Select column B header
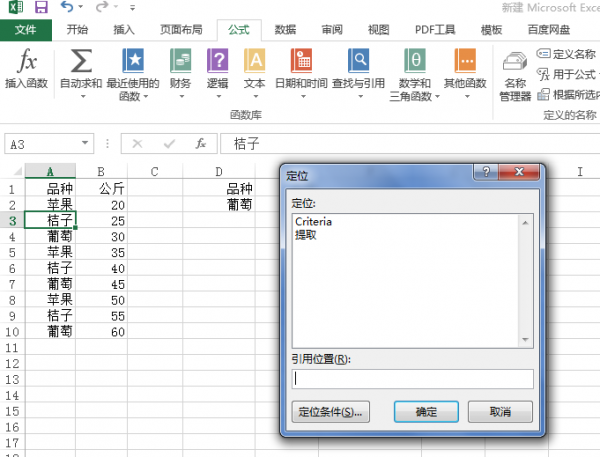Viewport: 600px width, 457px height. tap(101, 171)
